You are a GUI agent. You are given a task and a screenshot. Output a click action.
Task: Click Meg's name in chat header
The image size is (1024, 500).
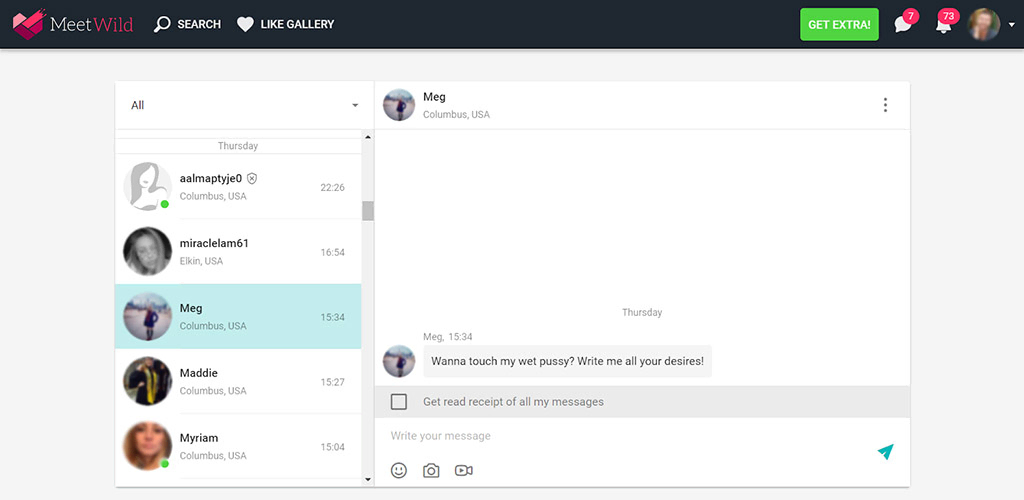tap(435, 97)
